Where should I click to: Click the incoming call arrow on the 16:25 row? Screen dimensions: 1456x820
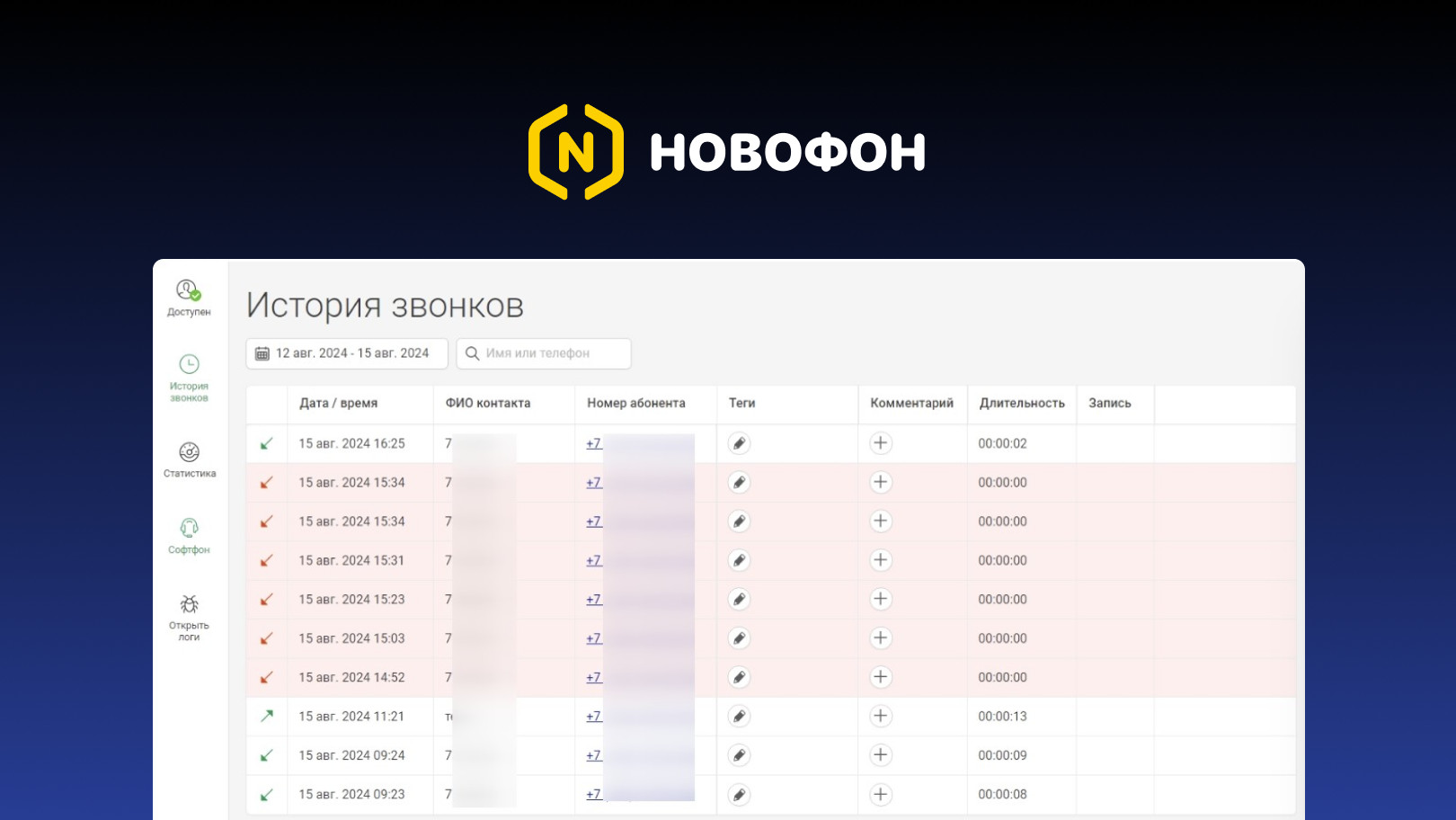pos(266,443)
